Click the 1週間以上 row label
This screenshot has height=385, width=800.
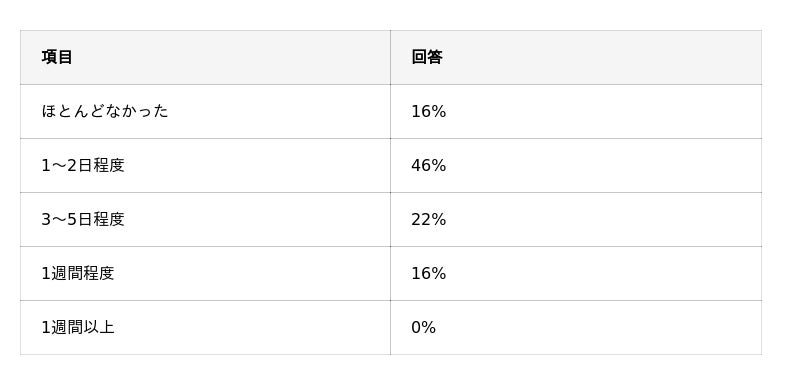coord(78,327)
